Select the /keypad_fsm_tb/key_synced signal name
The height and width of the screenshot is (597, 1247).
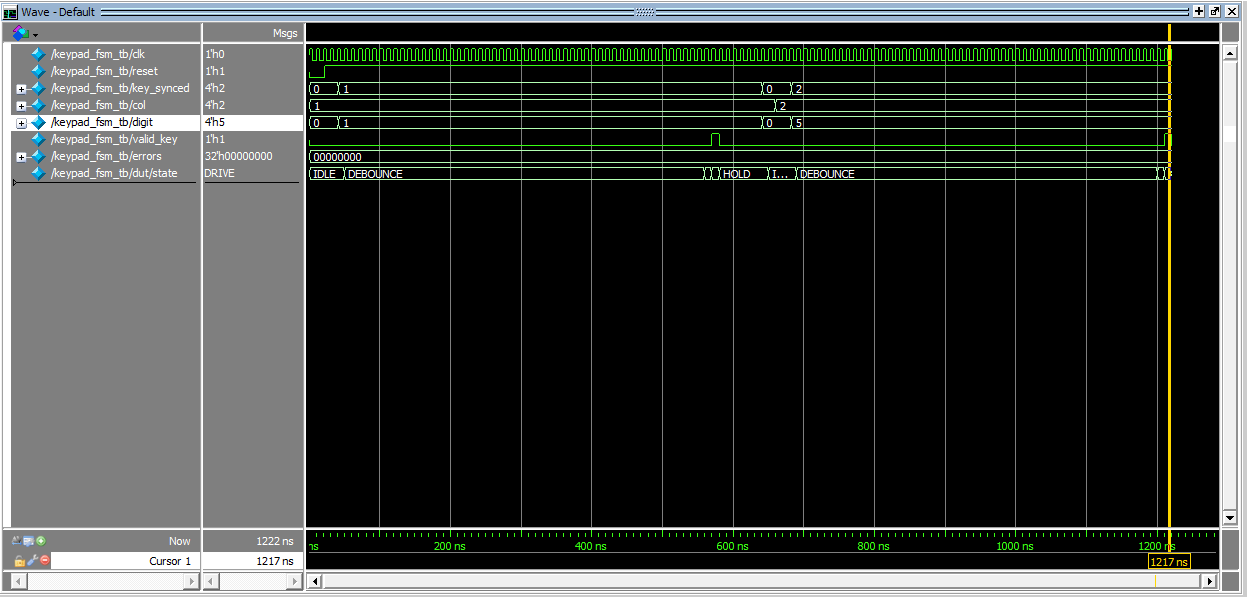pos(120,88)
